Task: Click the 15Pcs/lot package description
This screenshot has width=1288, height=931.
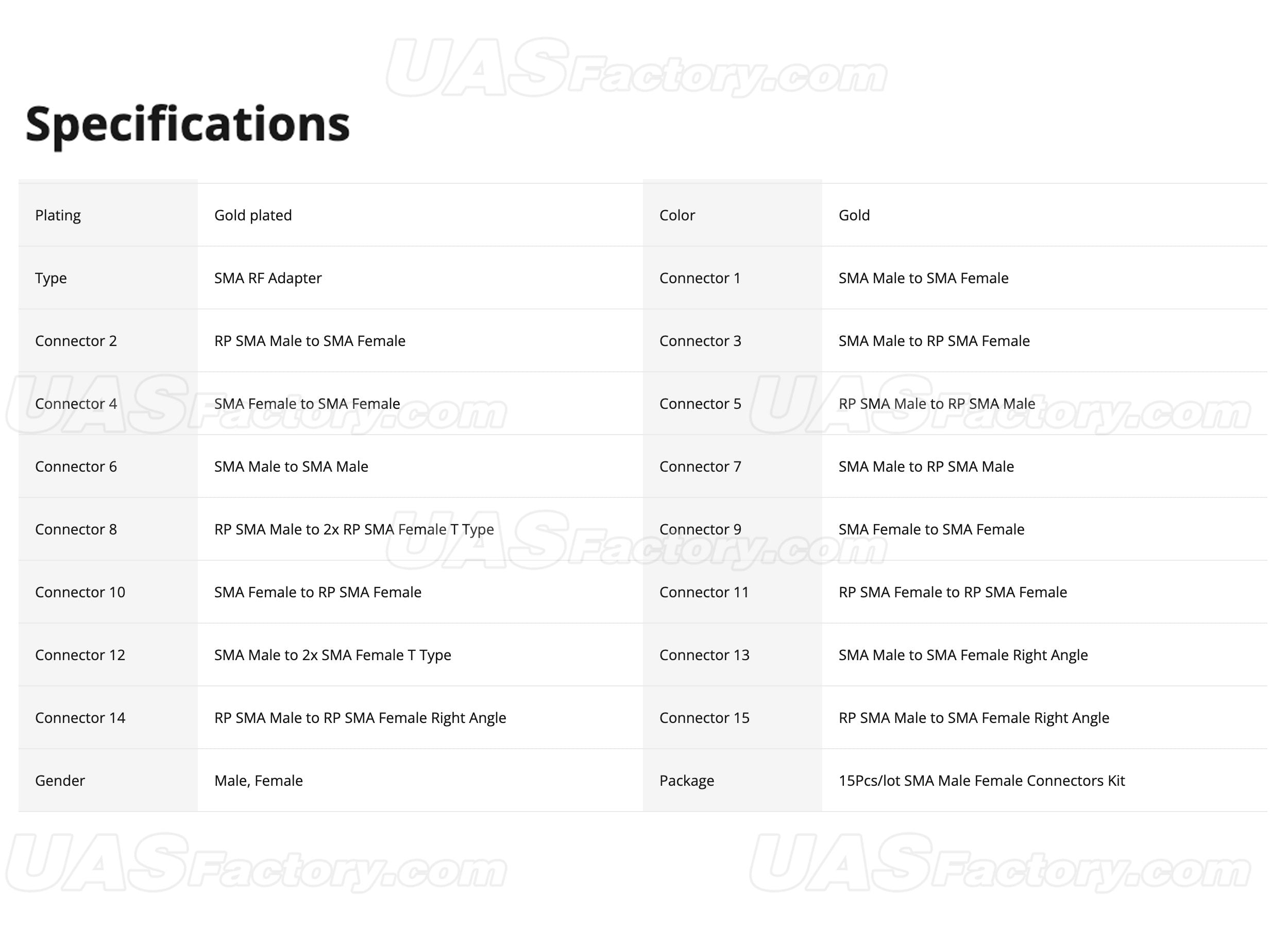Action: [x=981, y=781]
